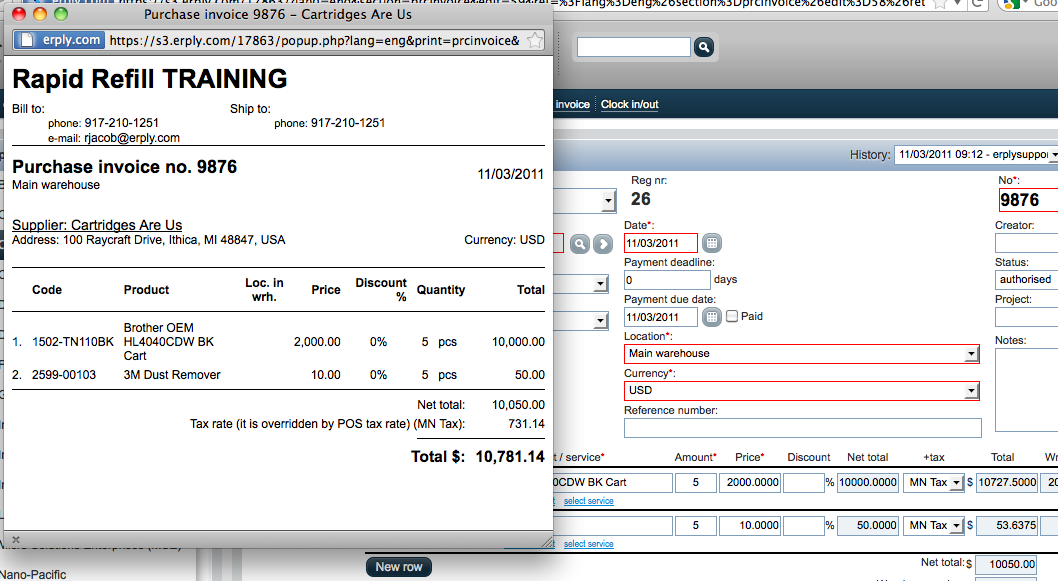Click the Price field showing 10.0000
Image resolution: width=1058 pixels, height=581 pixels.
(750, 526)
